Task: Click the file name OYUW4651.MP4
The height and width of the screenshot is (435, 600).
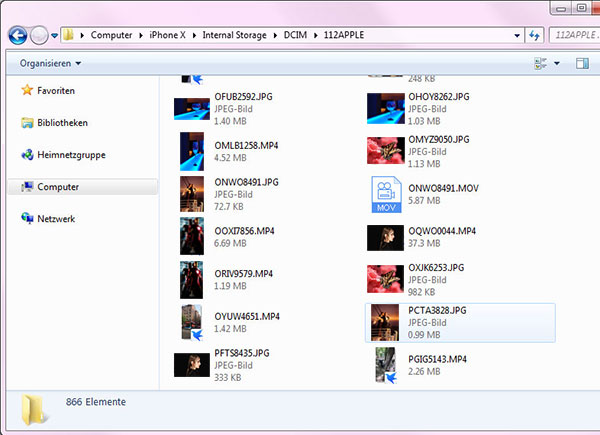Action: click(x=247, y=317)
